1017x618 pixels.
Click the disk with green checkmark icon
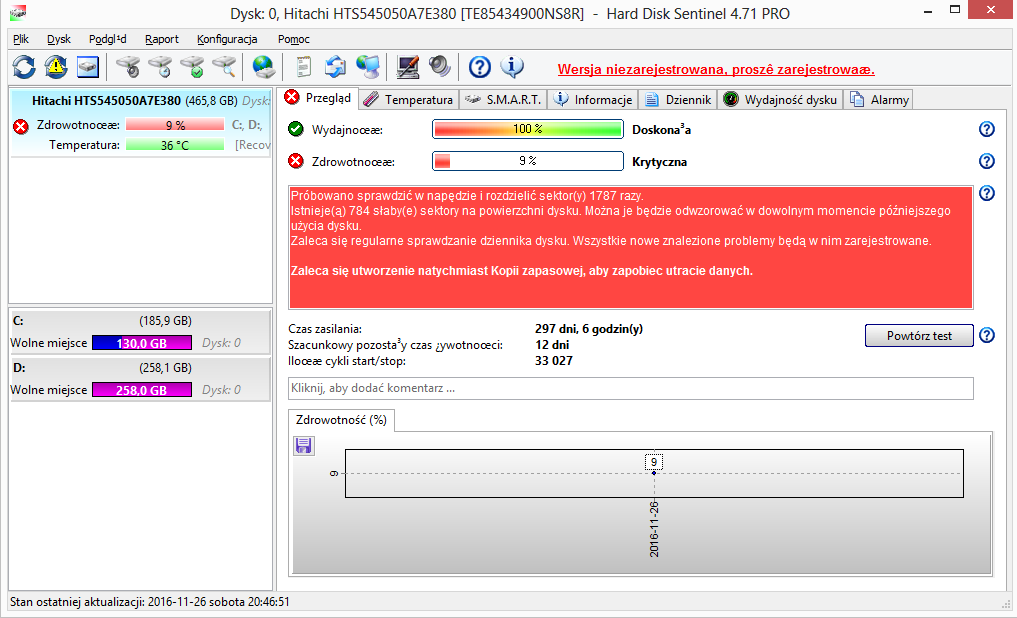[192, 67]
